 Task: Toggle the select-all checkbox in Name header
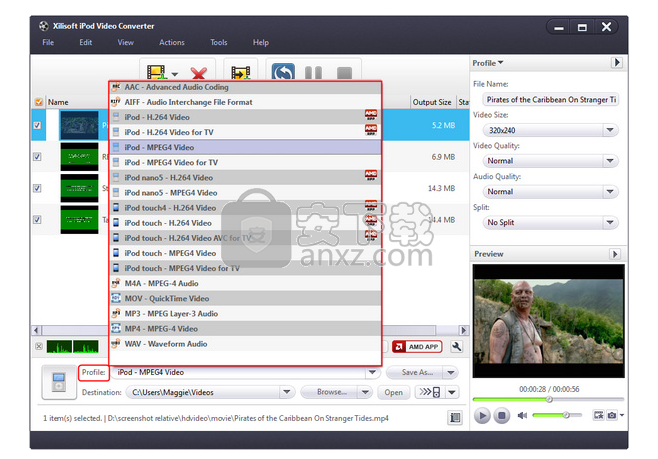tap(39, 102)
